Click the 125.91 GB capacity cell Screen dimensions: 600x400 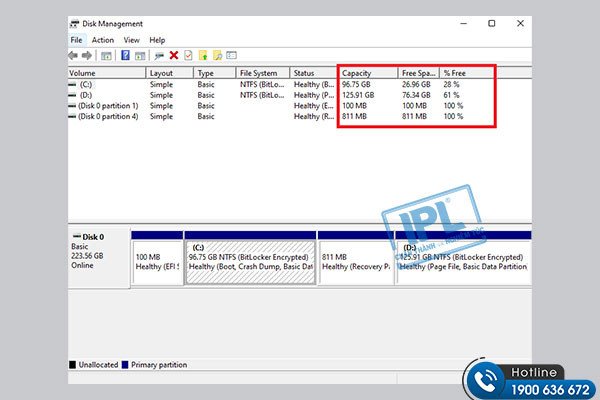pos(358,95)
